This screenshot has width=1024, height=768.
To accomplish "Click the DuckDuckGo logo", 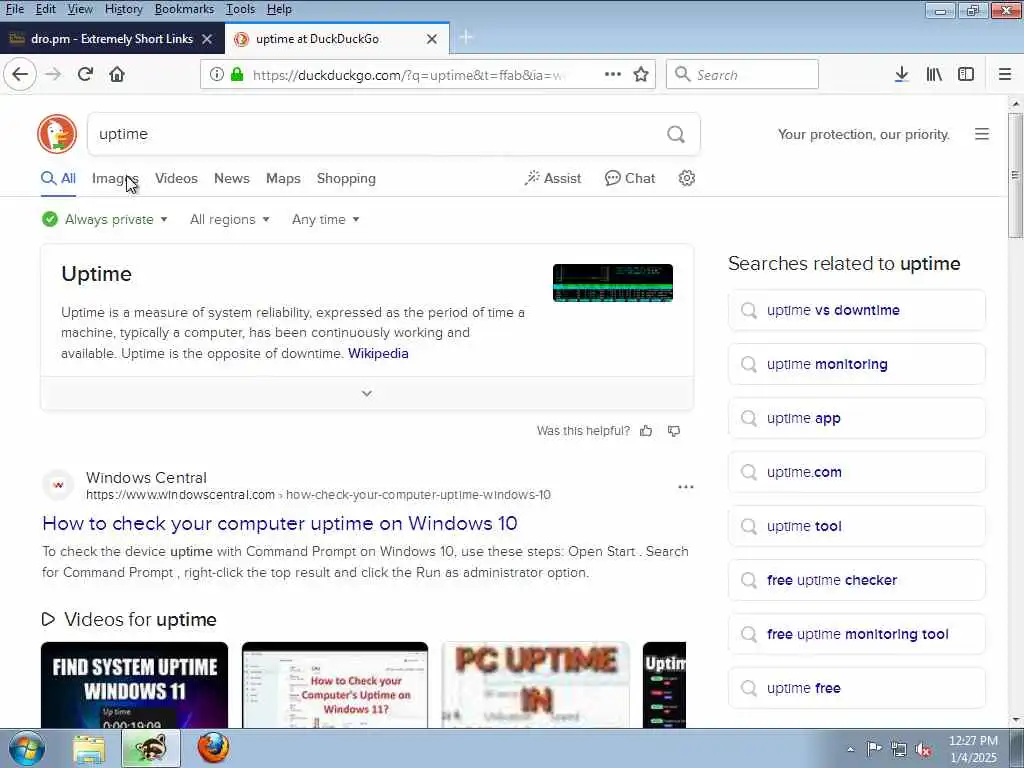I will tap(57, 134).
